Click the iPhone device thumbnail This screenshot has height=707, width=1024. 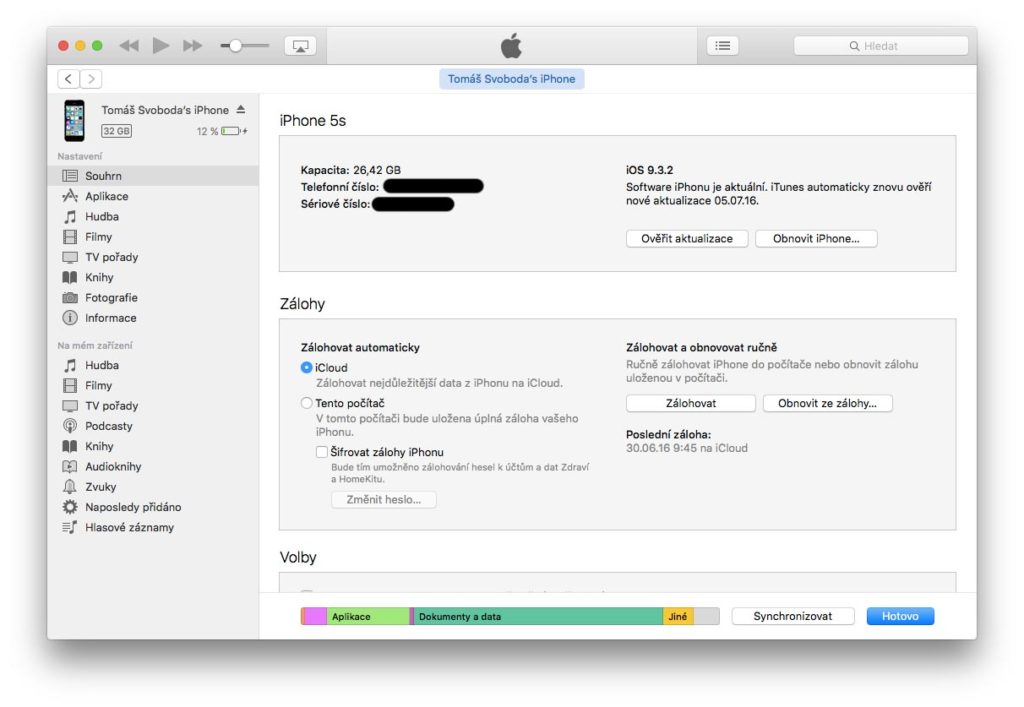(74, 121)
